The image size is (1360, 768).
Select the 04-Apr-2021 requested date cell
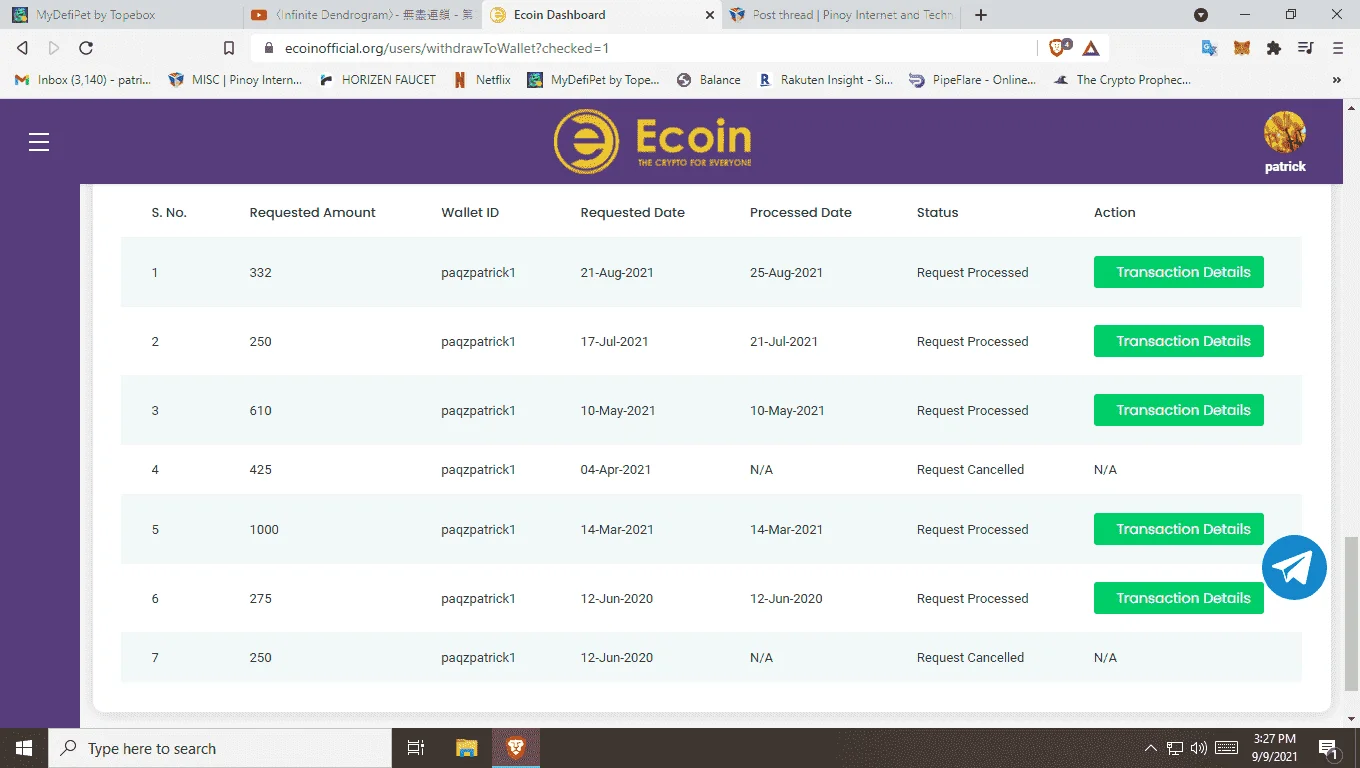click(x=616, y=469)
